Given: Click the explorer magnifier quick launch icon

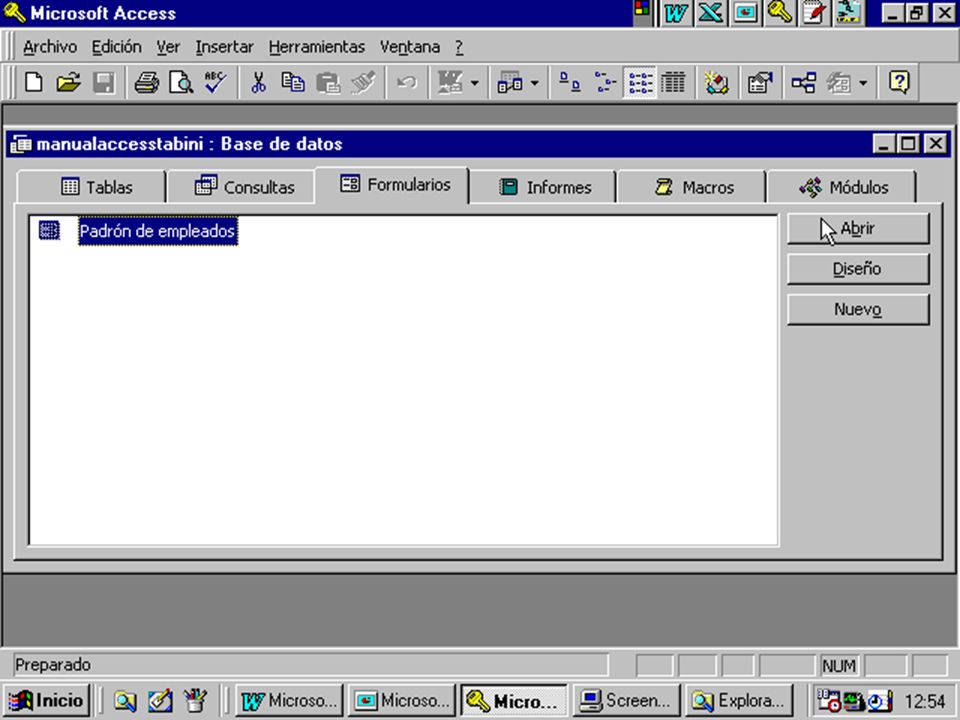Looking at the screenshot, I should pos(125,701).
